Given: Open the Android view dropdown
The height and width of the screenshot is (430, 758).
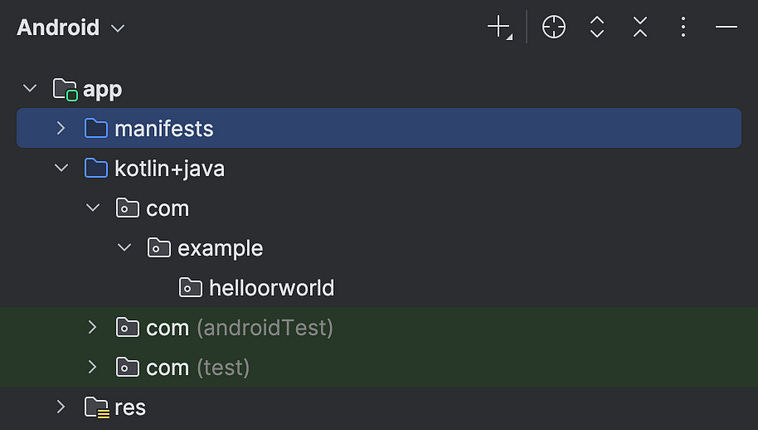Looking at the screenshot, I should (71, 27).
